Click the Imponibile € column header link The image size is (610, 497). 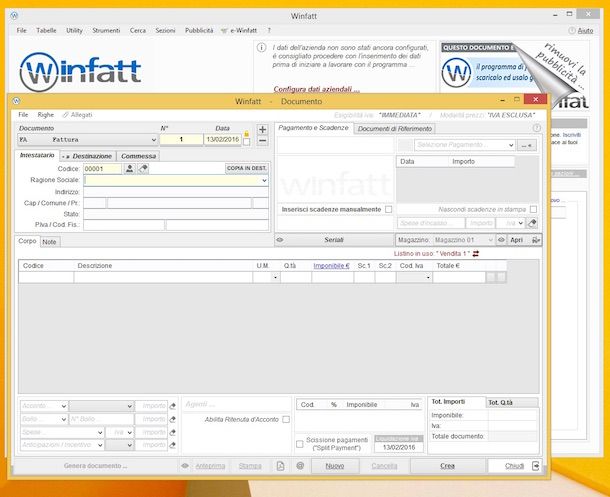point(331,266)
